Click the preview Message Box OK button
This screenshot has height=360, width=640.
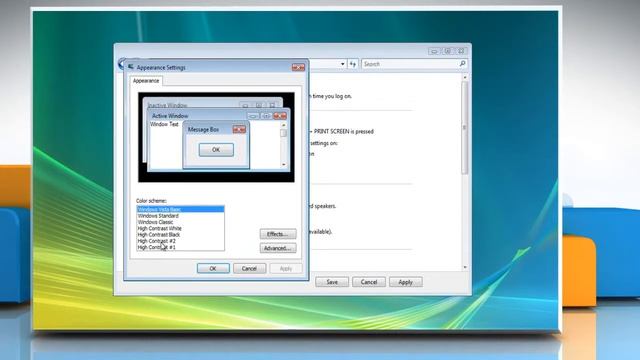tap(216, 150)
